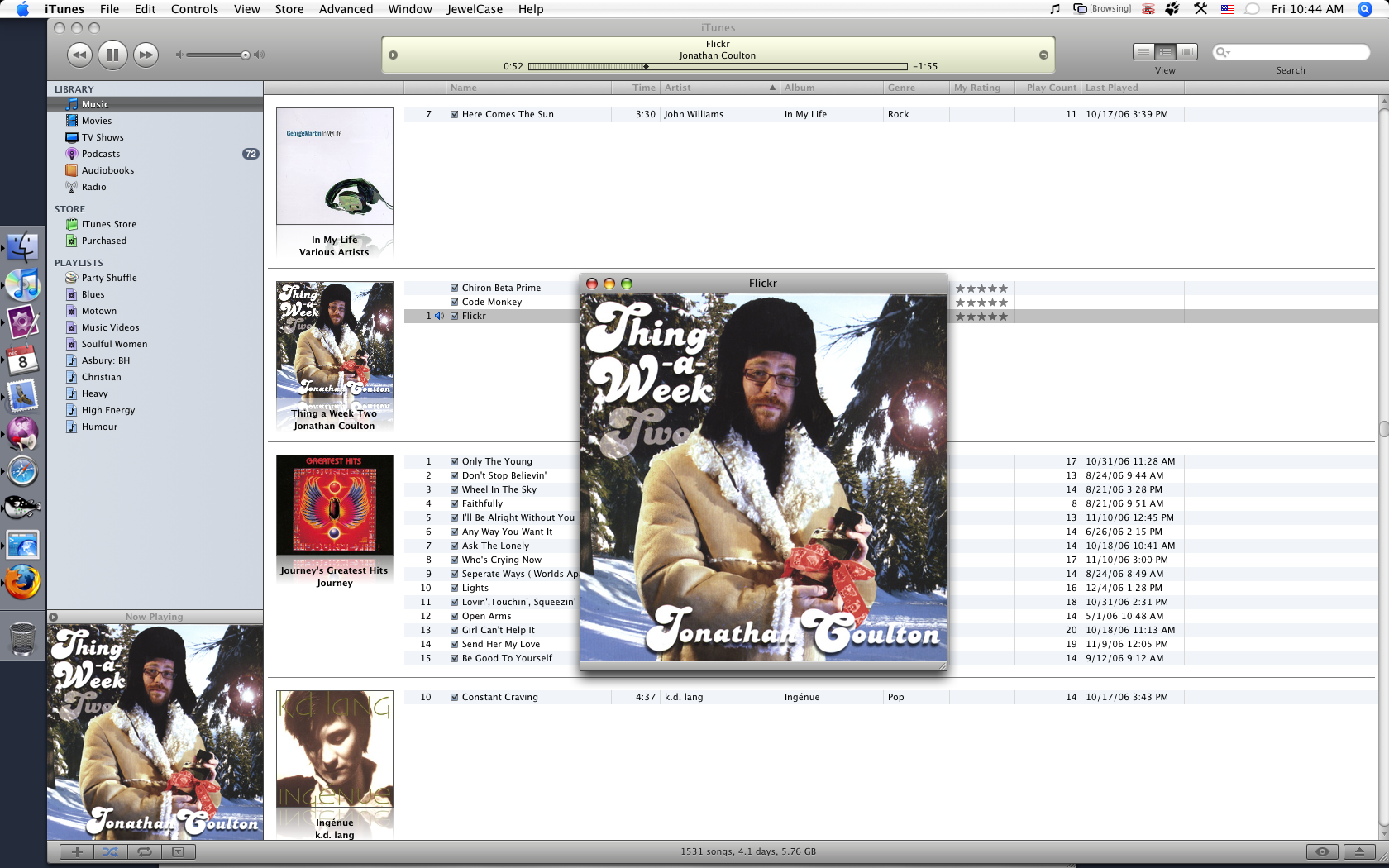1389x868 pixels.
Task: Sort by Last Played column header
Action: [x=1133, y=88]
